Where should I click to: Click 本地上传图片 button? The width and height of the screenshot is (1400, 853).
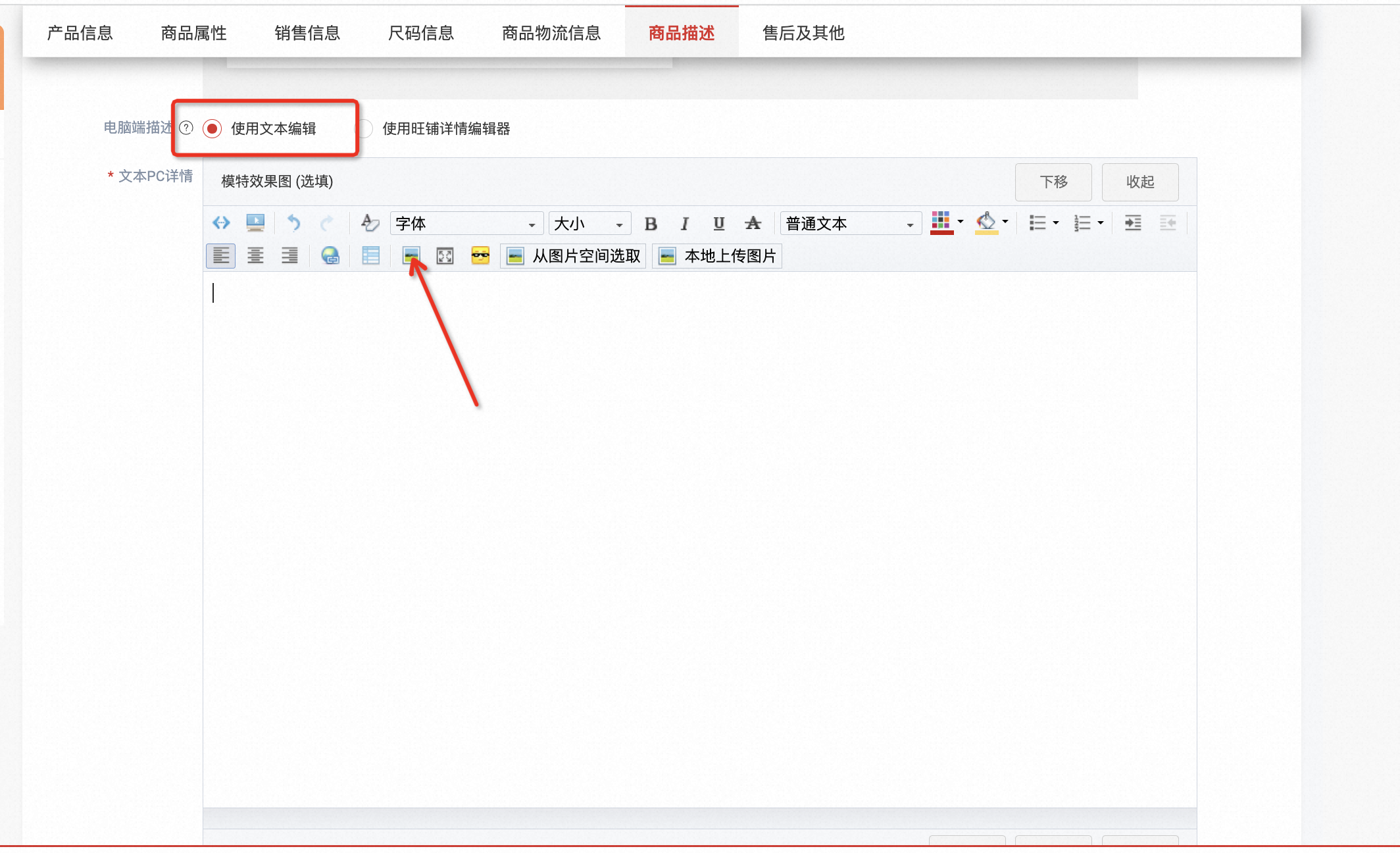717,256
